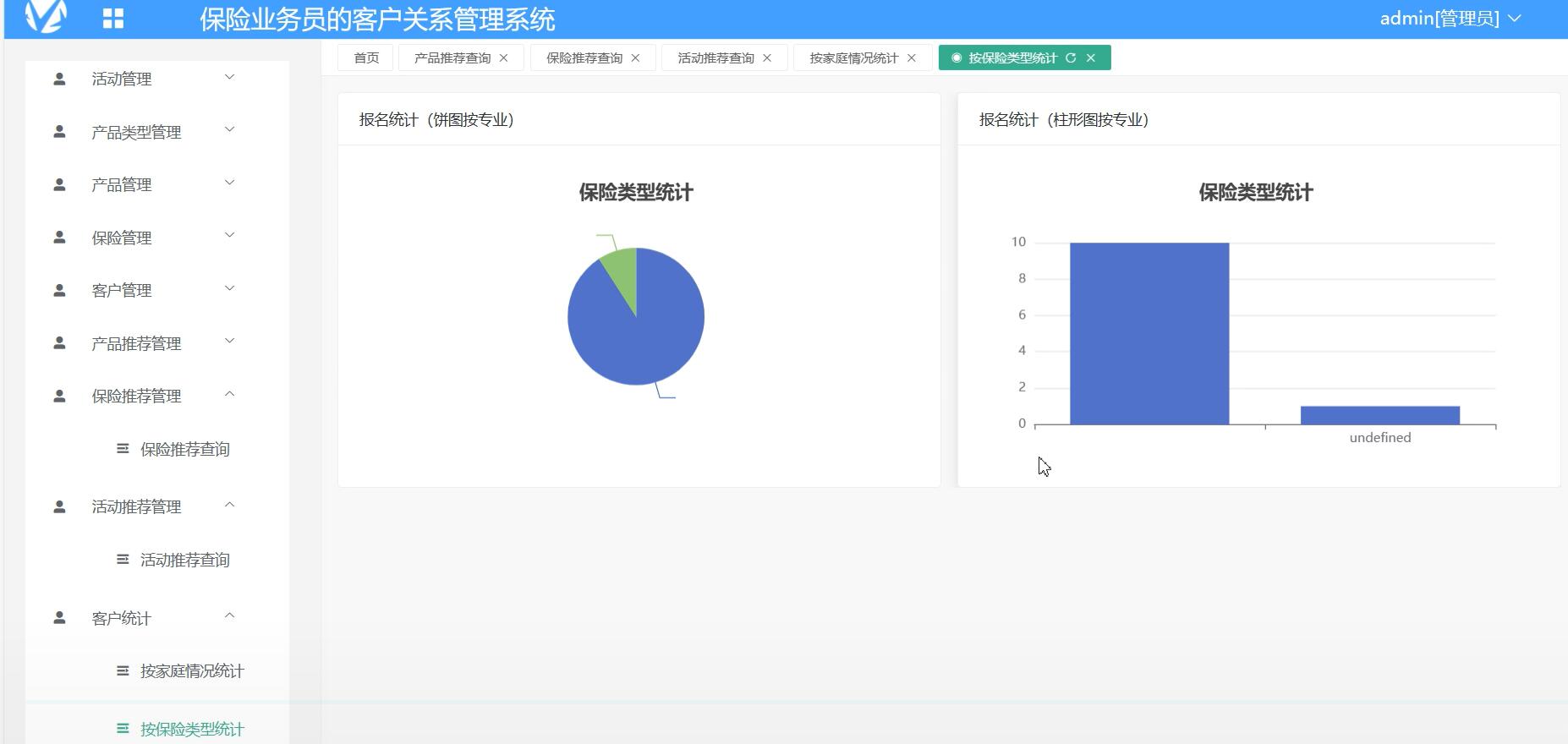Click user icon beside 保险管理
The image size is (1568, 744).
click(x=59, y=238)
